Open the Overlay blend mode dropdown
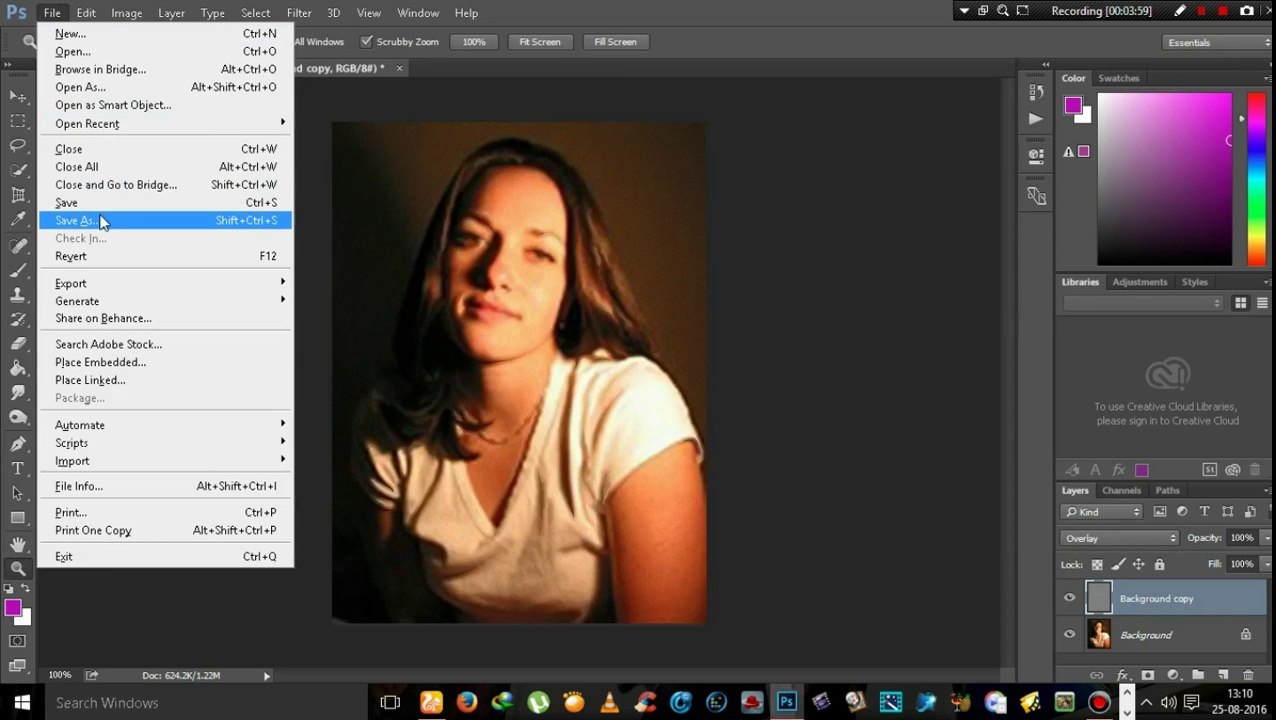The image size is (1276, 720). pos(1120,538)
